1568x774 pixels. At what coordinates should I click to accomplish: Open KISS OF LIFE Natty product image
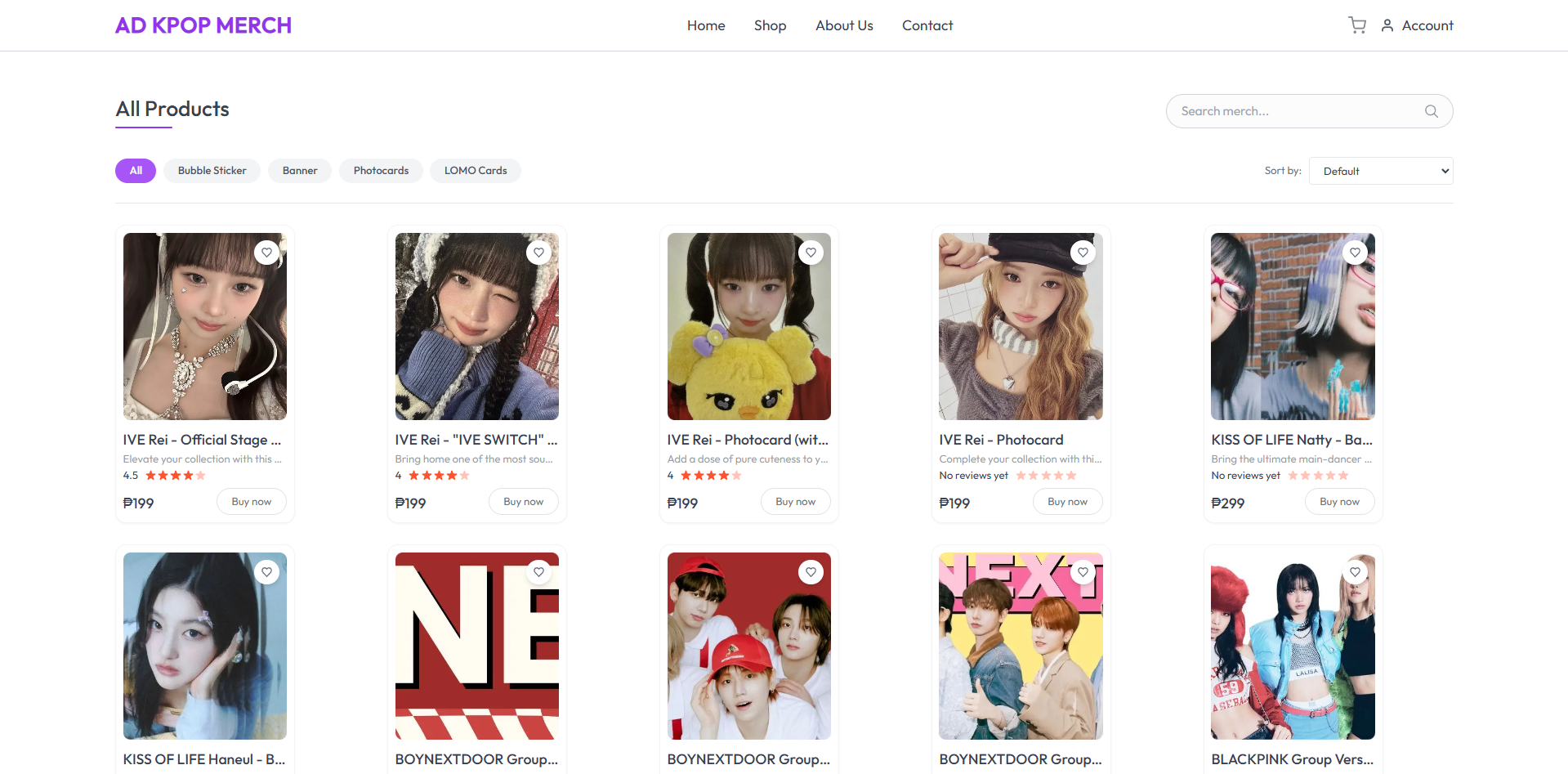[1293, 326]
